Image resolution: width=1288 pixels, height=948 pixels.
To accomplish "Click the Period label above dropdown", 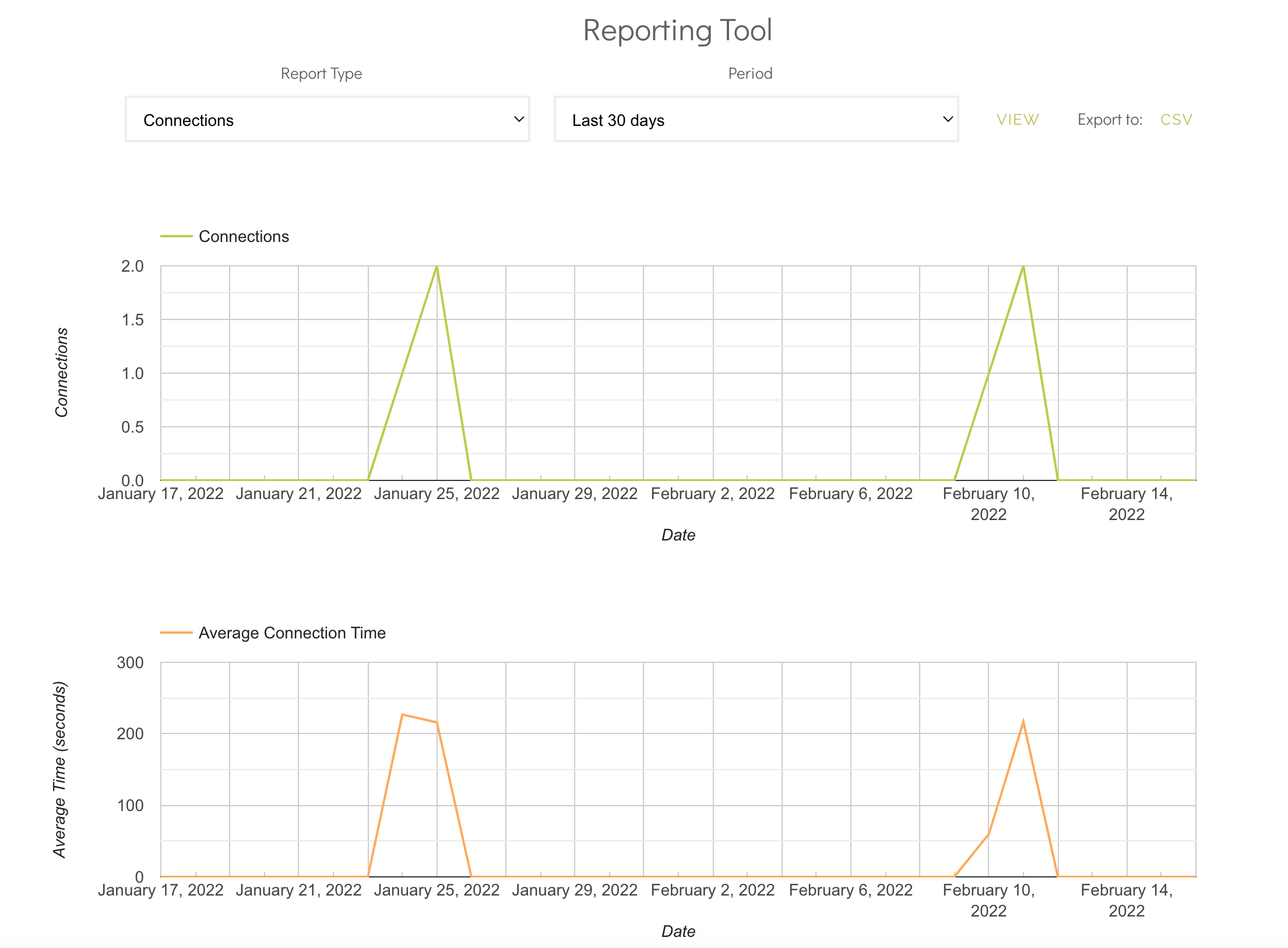I will [x=750, y=73].
